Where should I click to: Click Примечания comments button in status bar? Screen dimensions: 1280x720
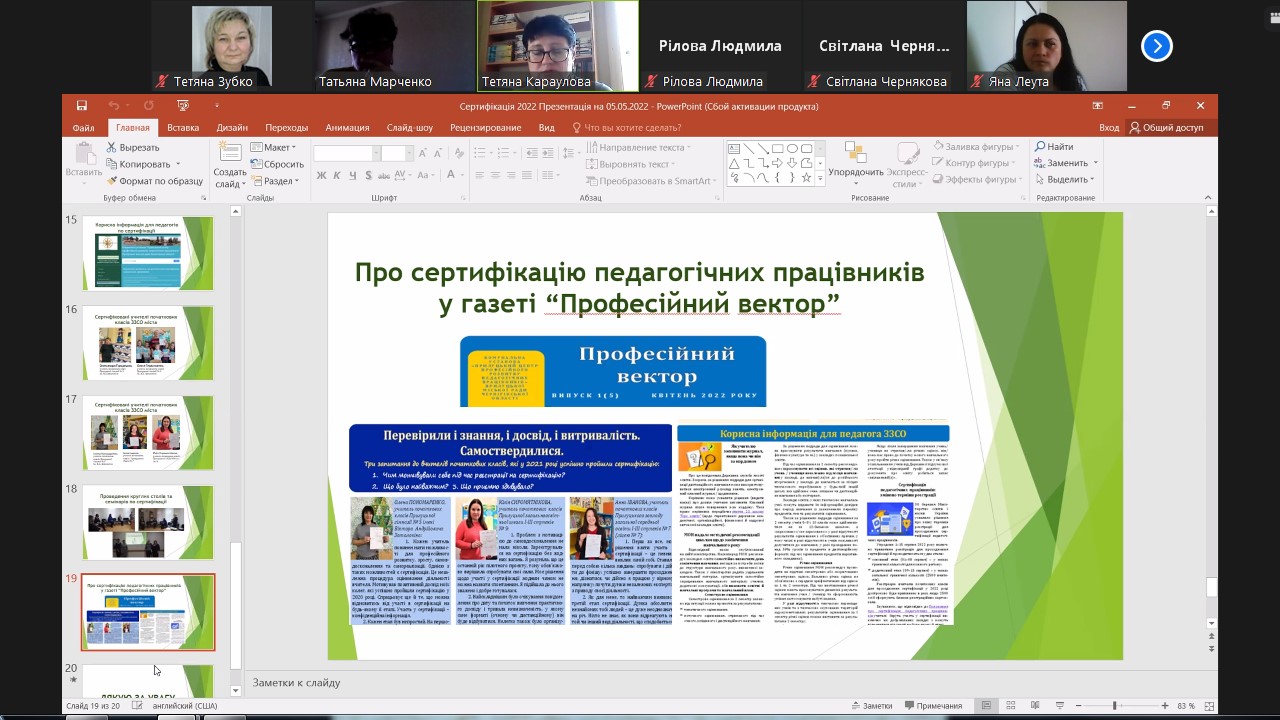tap(932, 706)
